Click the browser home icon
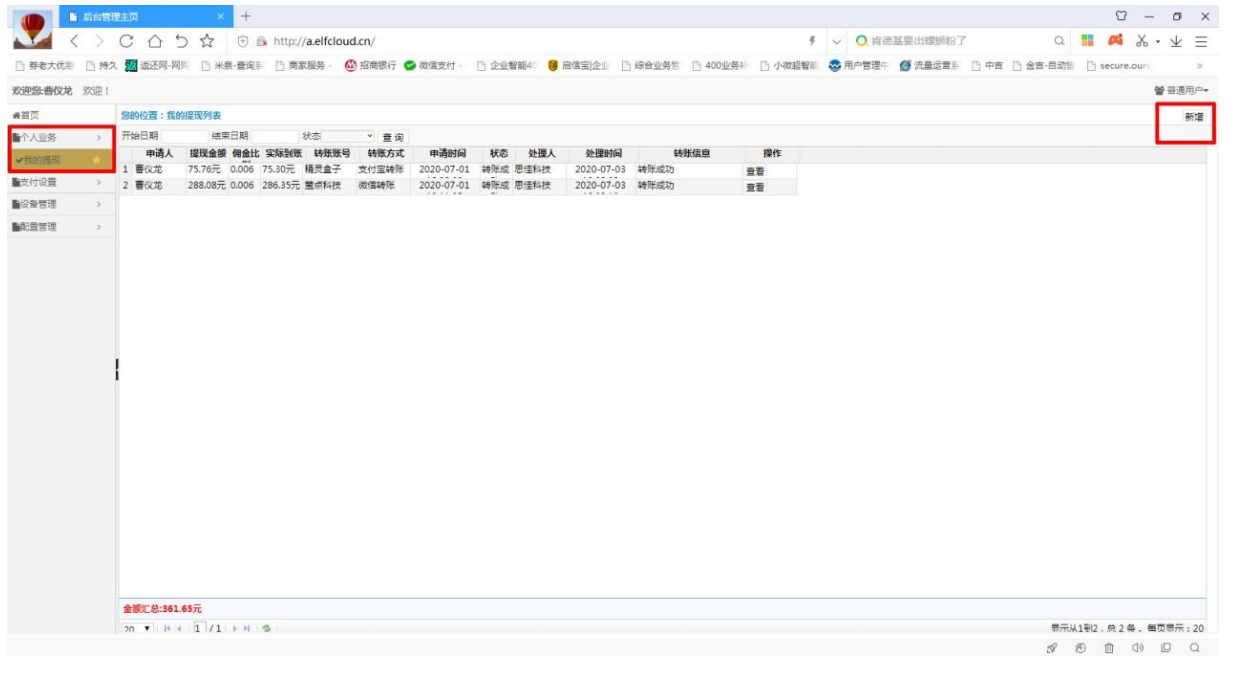Screen dimensions: 1240x685 pyautogui.click(x=154, y=41)
